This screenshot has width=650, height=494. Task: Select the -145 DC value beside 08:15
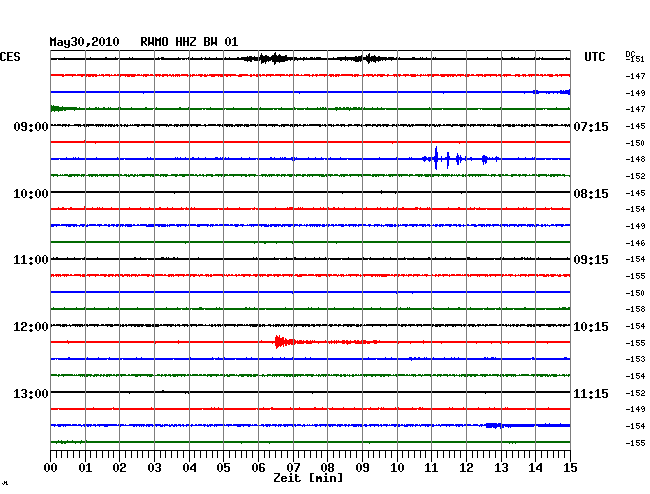[x=635, y=193]
